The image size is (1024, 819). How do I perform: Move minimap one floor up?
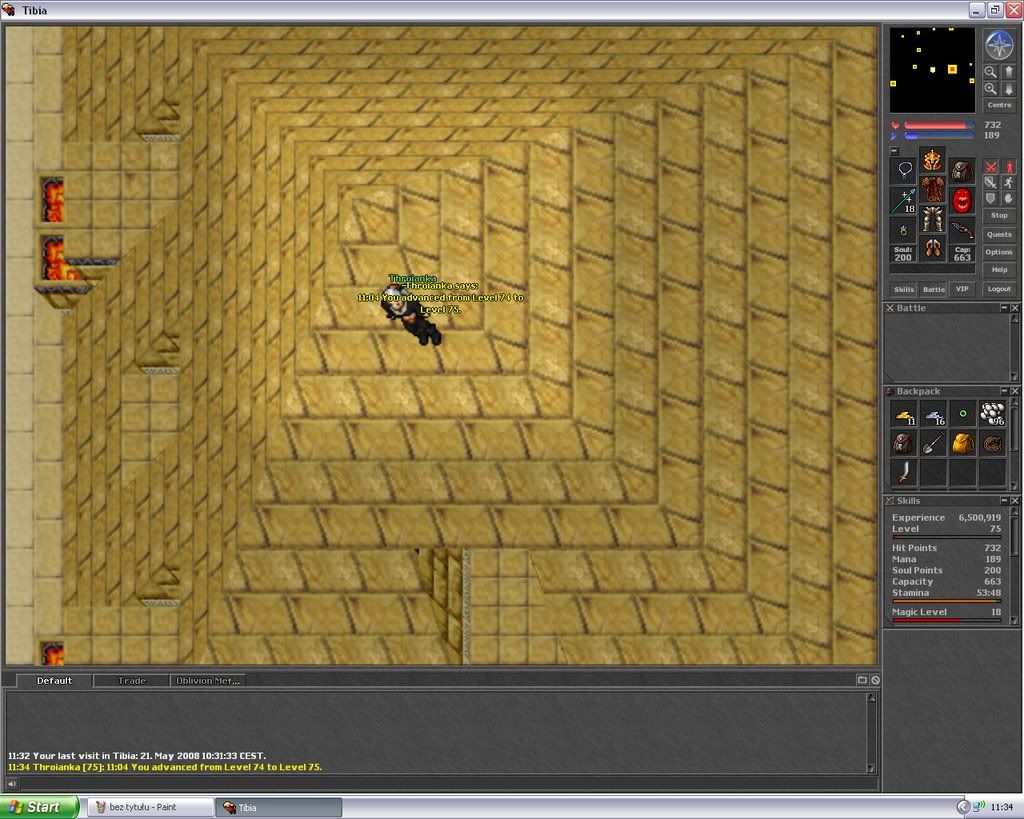[x=1008, y=71]
